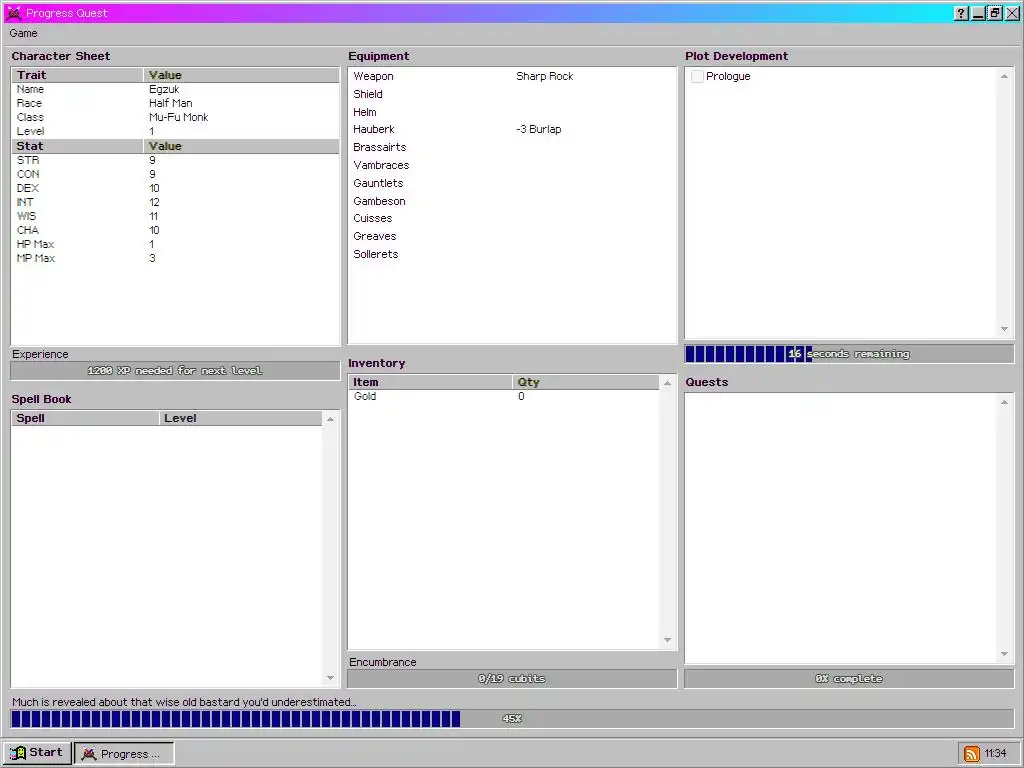Click the current task status message text
This screenshot has height=768, width=1024.
pyautogui.click(x=184, y=702)
